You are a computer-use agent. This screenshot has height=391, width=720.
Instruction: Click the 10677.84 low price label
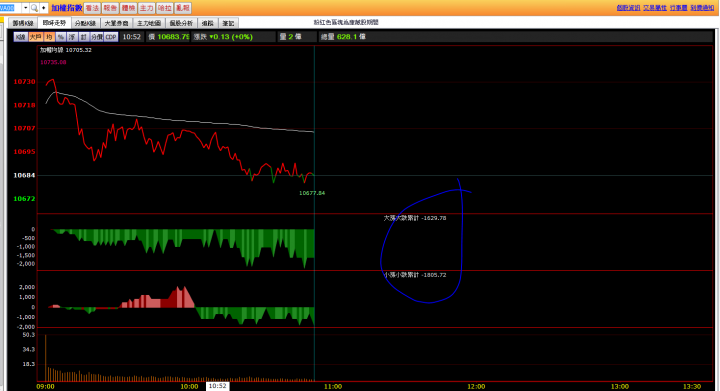[312, 193]
